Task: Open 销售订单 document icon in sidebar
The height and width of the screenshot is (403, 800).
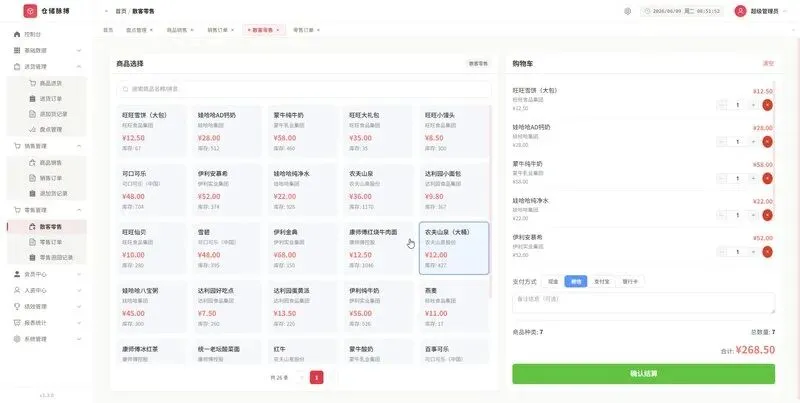Action: tap(32, 178)
